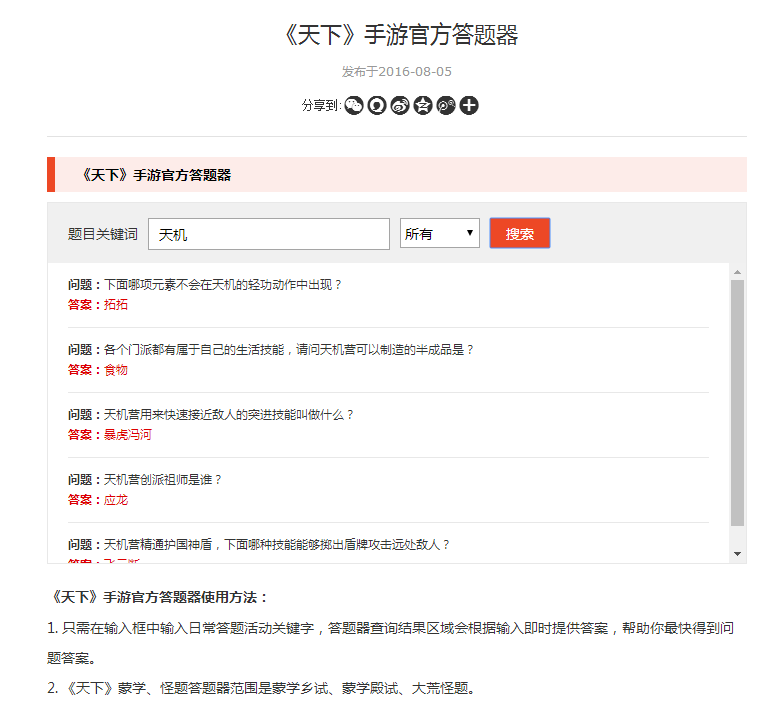The width and height of the screenshot is (778, 728).
Task: Click the red answer 拓拓
Action: pos(116,304)
